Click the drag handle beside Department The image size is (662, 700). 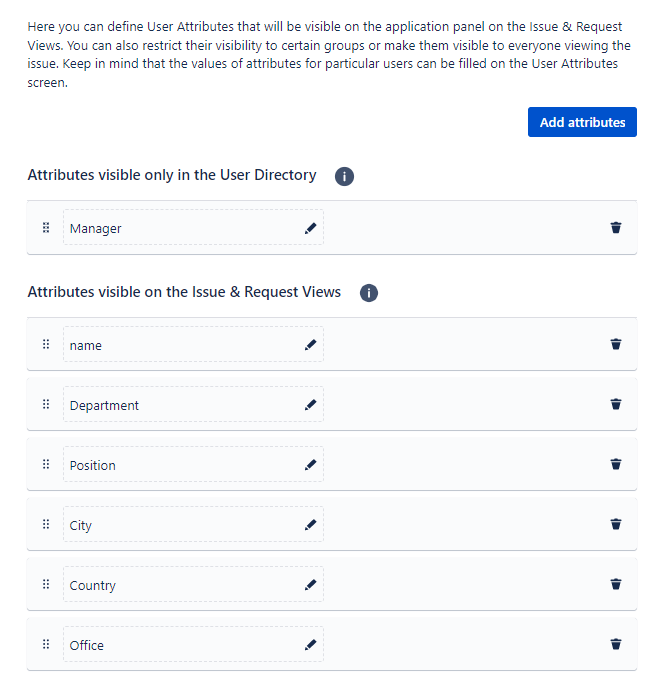(46, 405)
